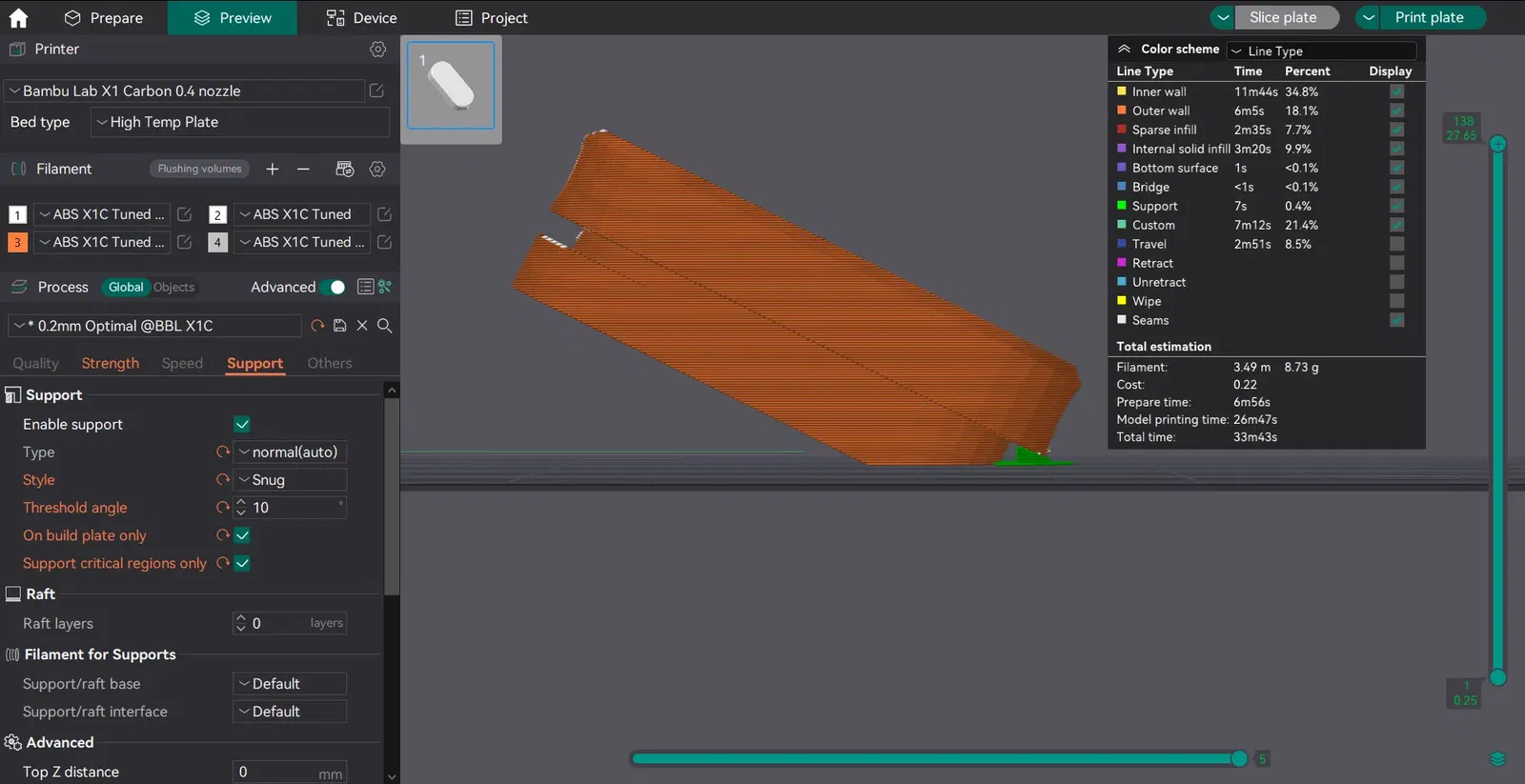Open the support Style dropdown
The width and height of the screenshot is (1525, 784).
[290, 479]
